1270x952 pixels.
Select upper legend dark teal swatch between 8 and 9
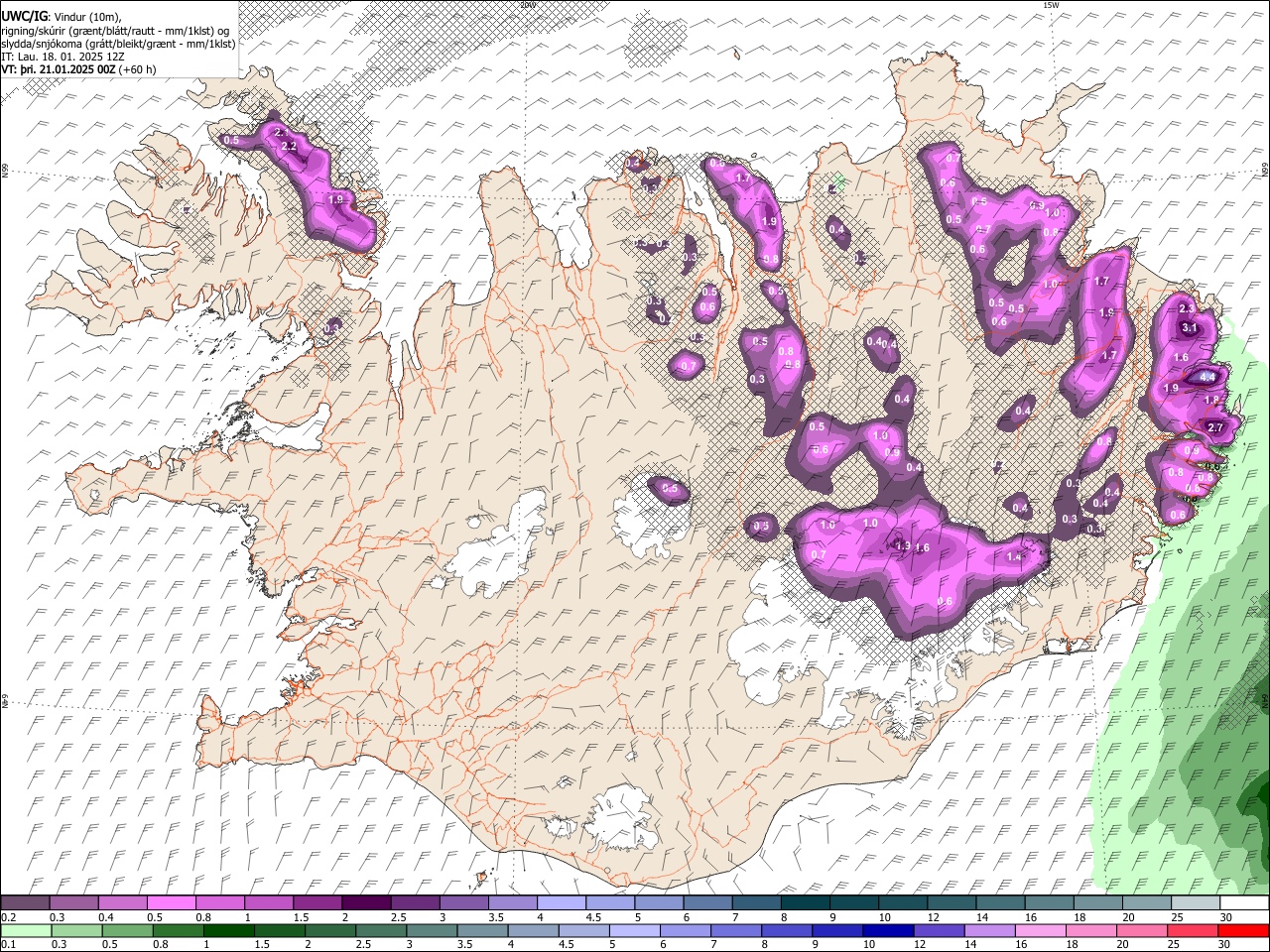[806, 903]
